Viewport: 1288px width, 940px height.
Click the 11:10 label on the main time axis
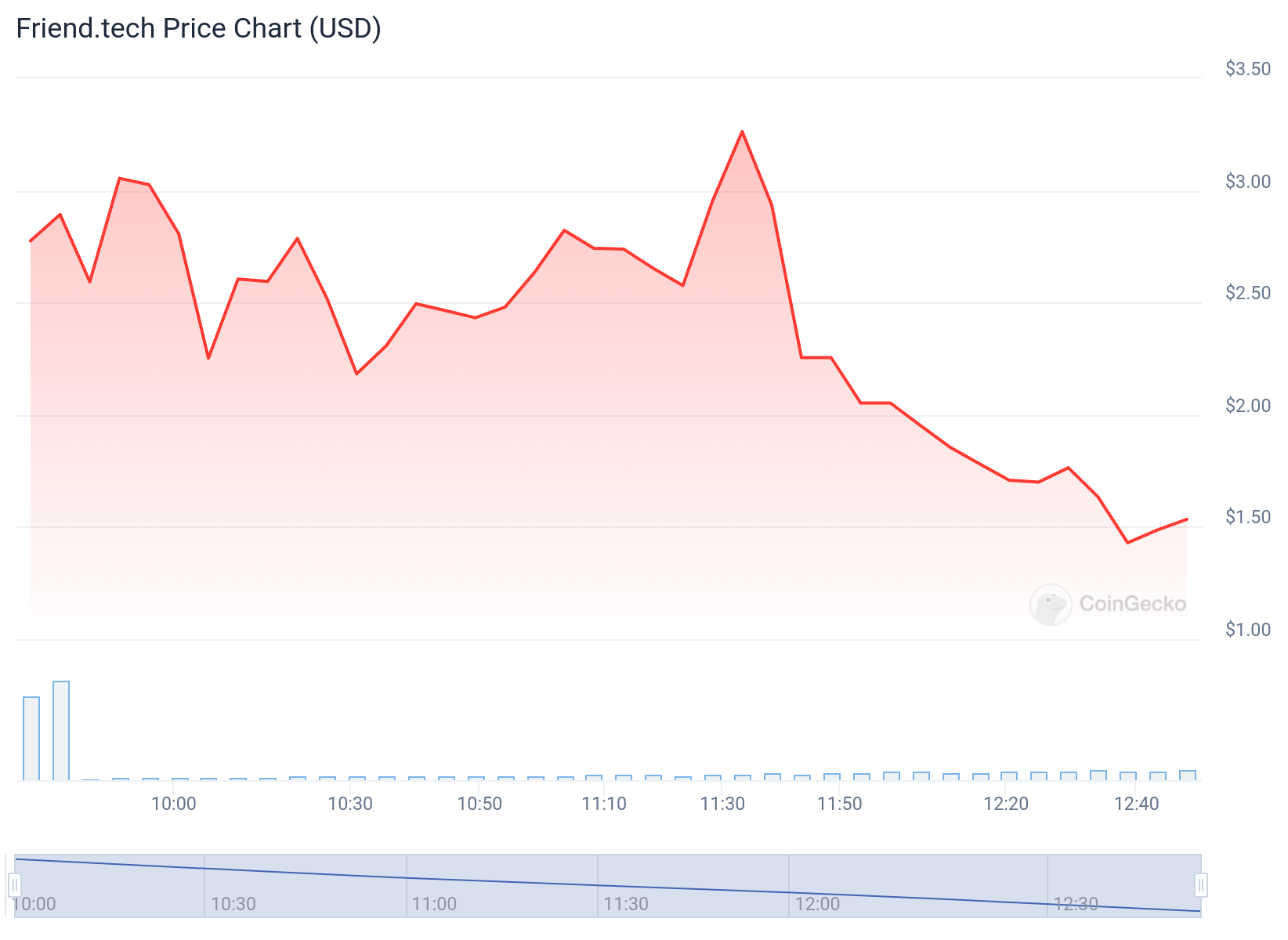coord(604,804)
